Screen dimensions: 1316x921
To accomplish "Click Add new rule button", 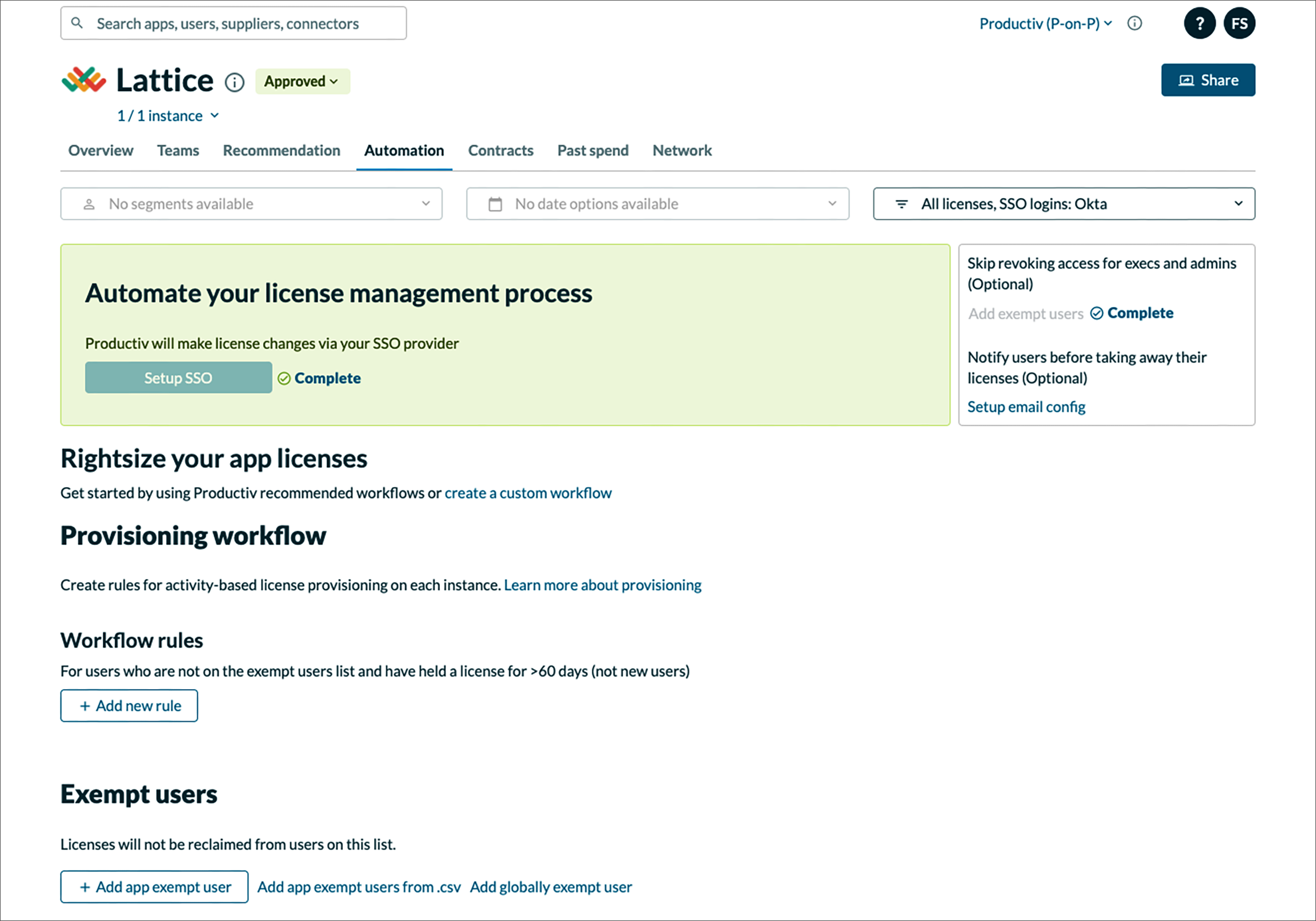I will point(129,706).
